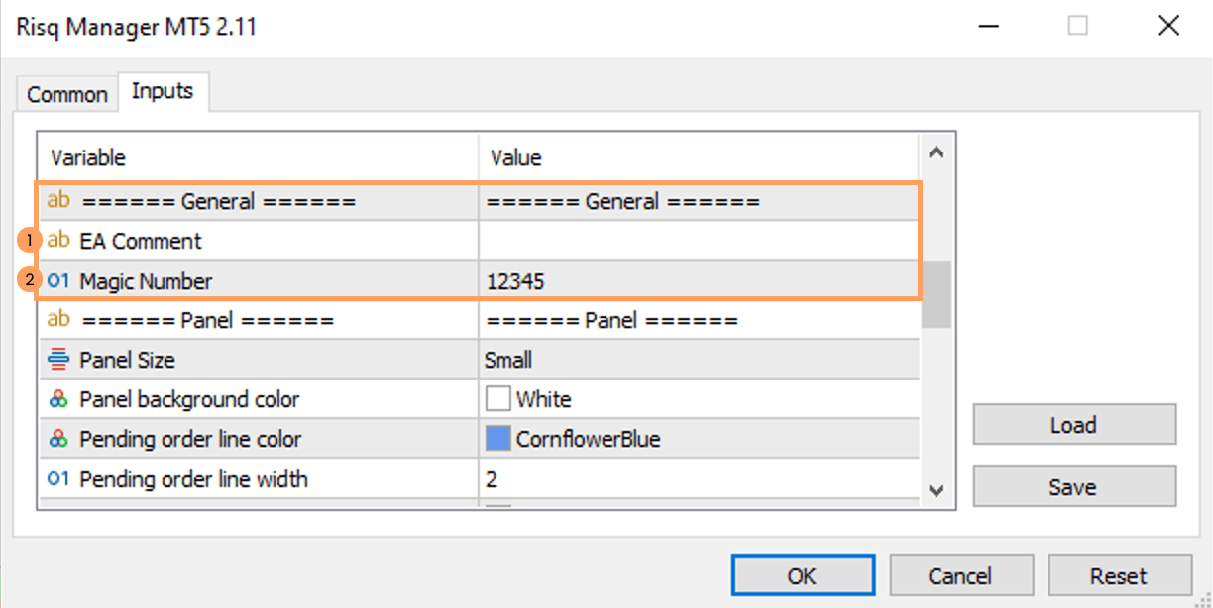Reset inputs with the Reset button
The width and height of the screenshot is (1213, 608).
click(1119, 576)
